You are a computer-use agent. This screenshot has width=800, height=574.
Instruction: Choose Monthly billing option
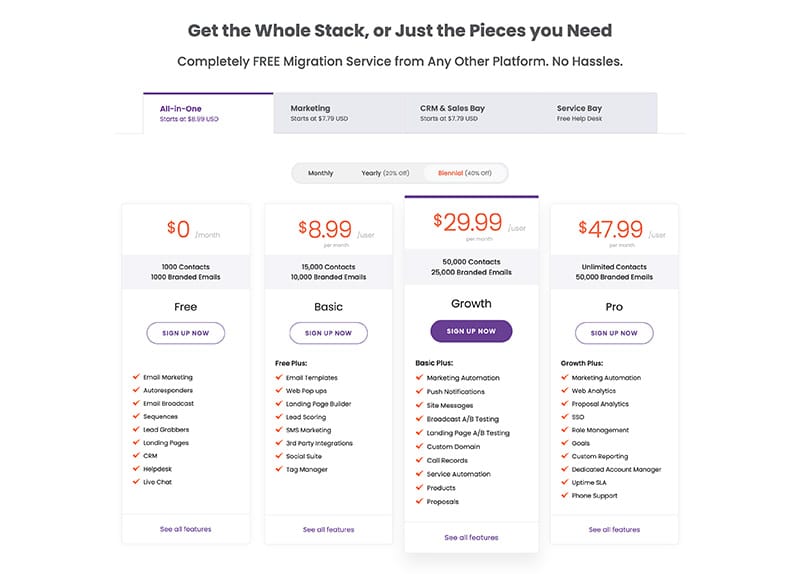point(320,173)
